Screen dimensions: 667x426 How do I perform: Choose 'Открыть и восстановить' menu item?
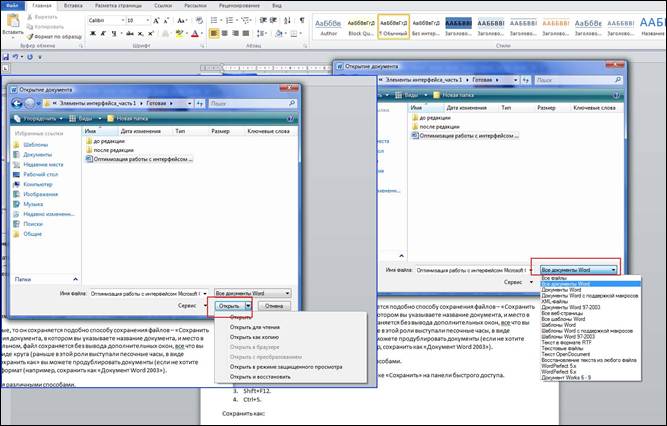coord(260,377)
